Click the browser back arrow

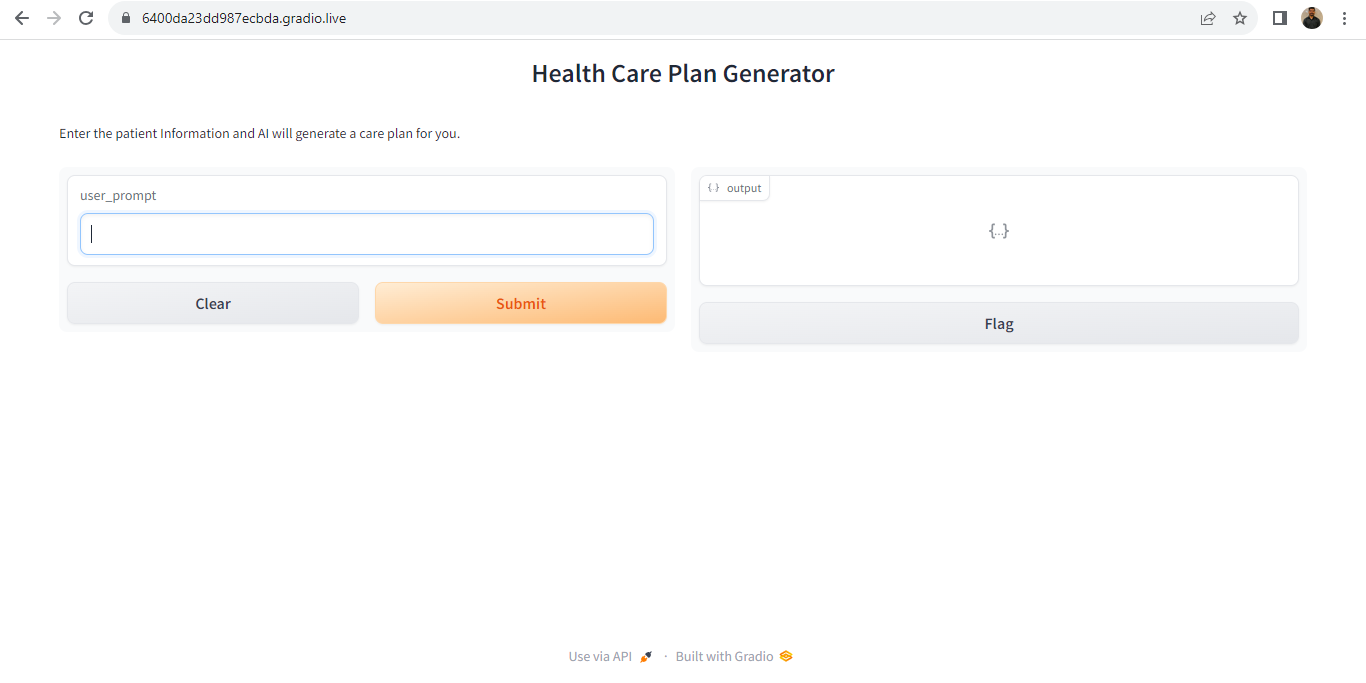coord(21,17)
